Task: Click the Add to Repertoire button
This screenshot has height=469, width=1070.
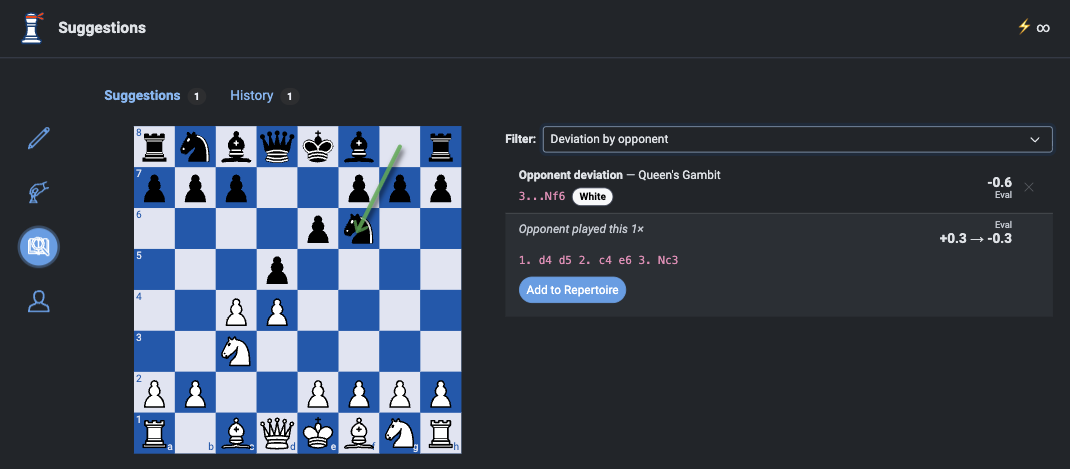Action: click(x=572, y=290)
